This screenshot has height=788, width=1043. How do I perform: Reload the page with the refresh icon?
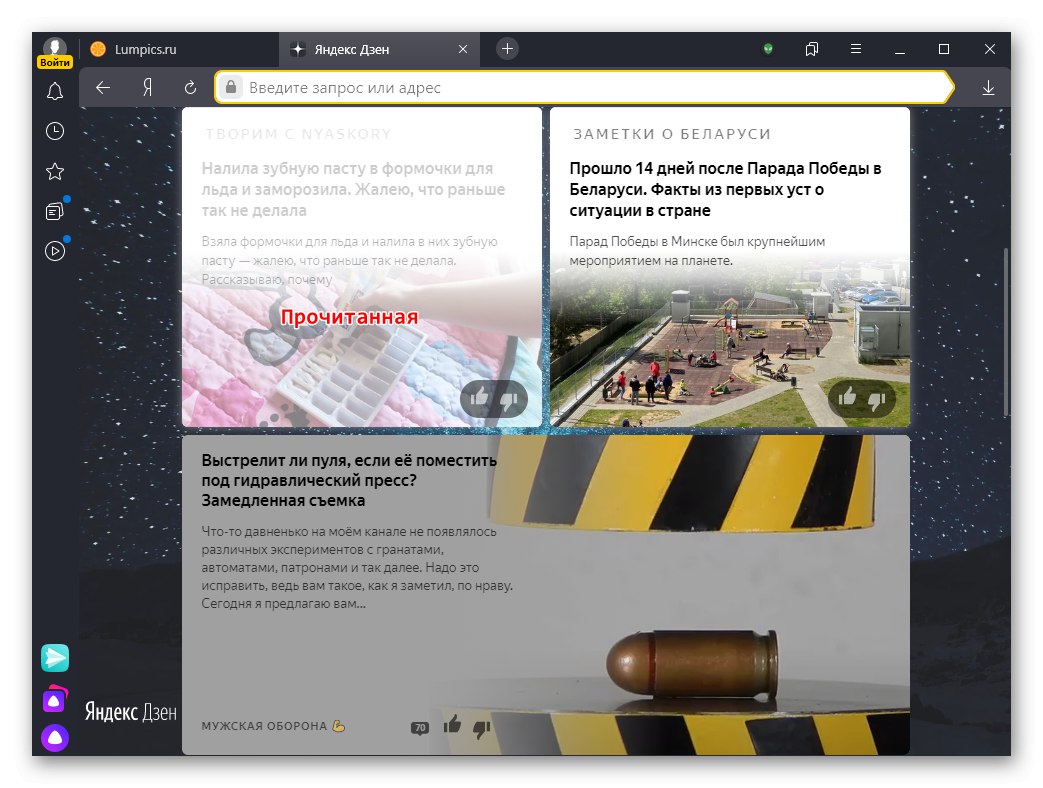189,87
